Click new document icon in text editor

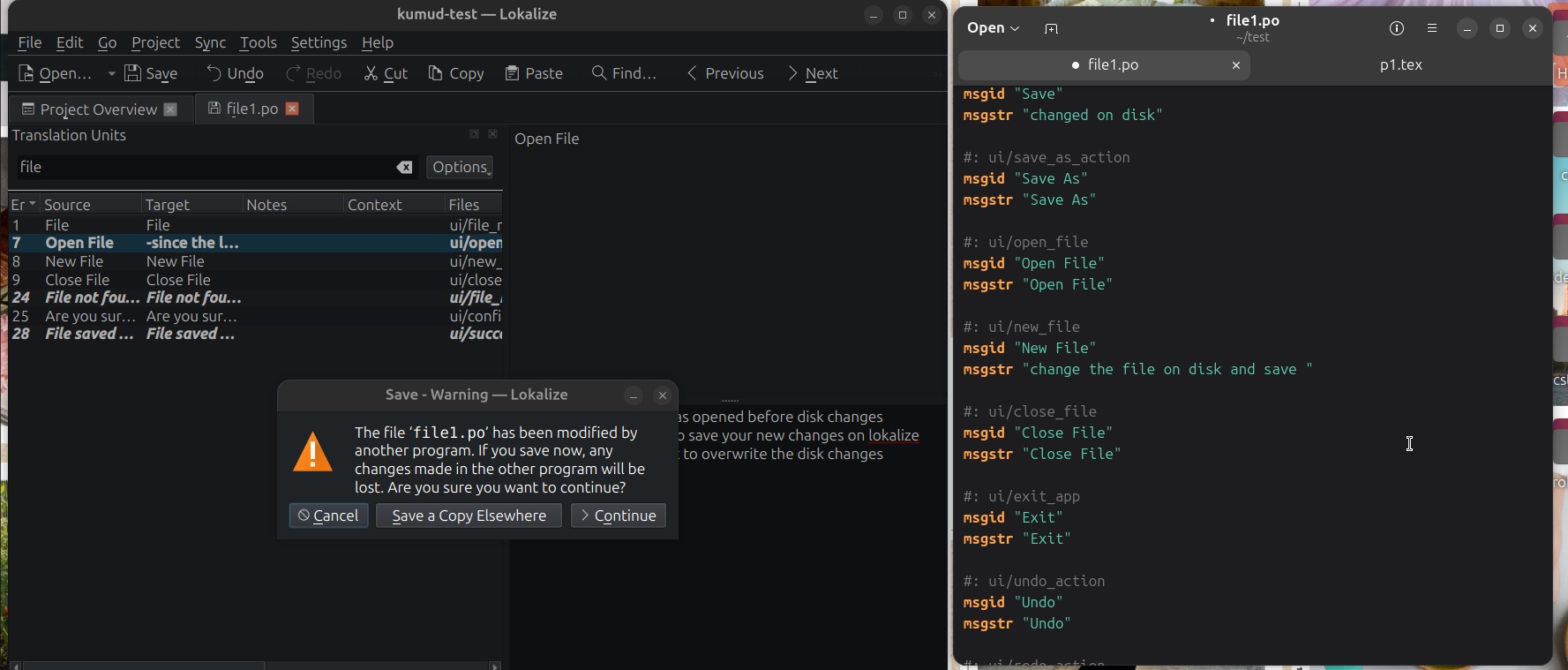tap(1051, 28)
